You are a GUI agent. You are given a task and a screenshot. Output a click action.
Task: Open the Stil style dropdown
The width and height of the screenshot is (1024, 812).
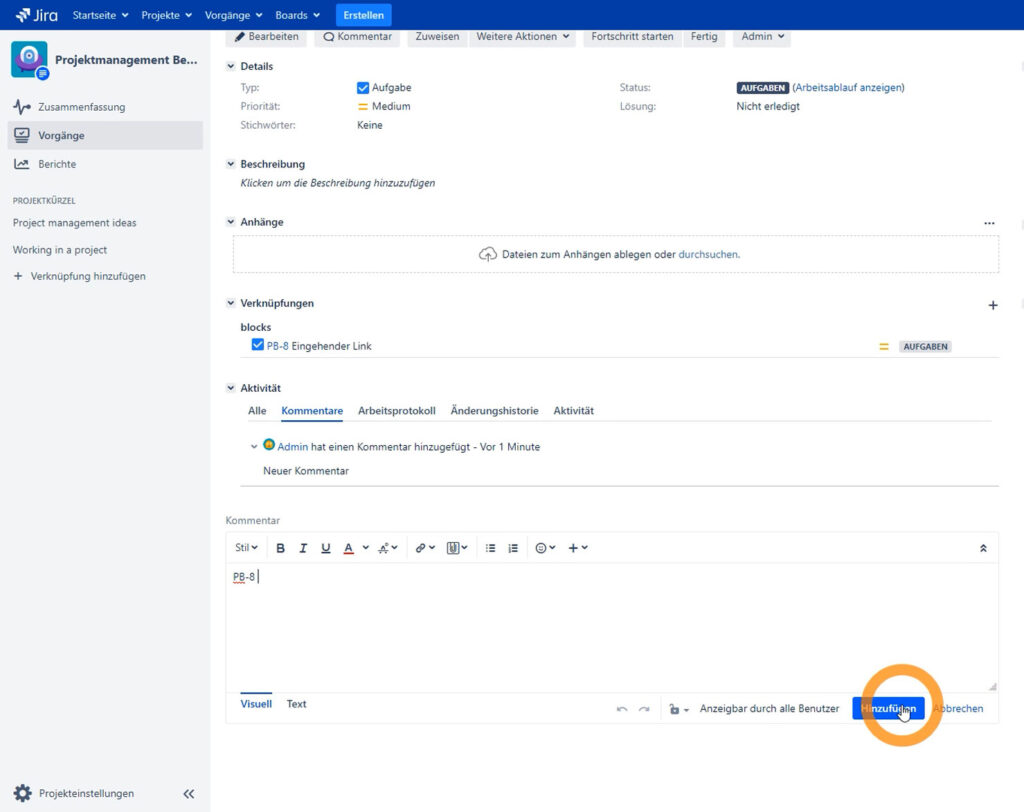245,547
